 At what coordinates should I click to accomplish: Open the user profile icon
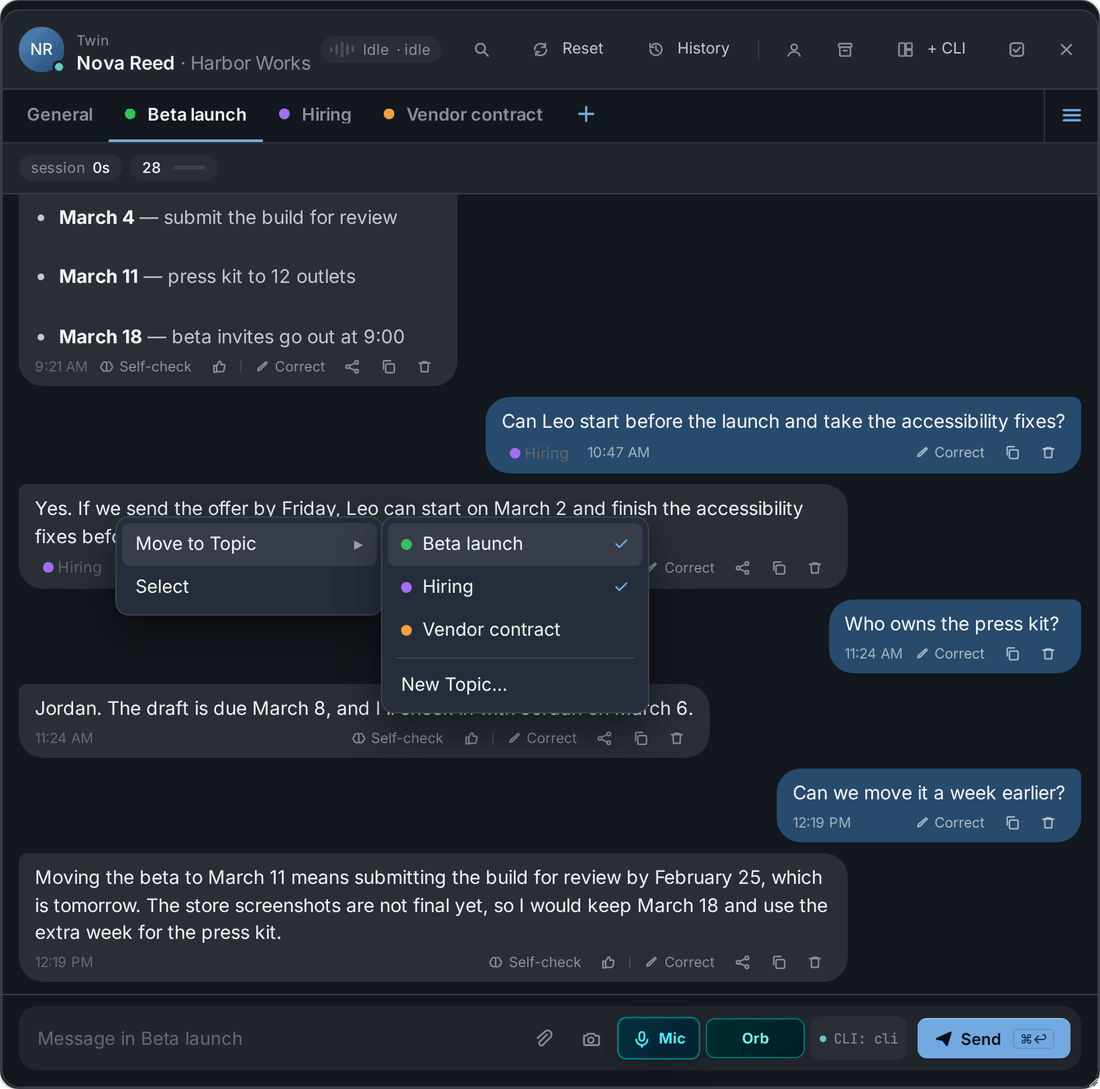(793, 50)
